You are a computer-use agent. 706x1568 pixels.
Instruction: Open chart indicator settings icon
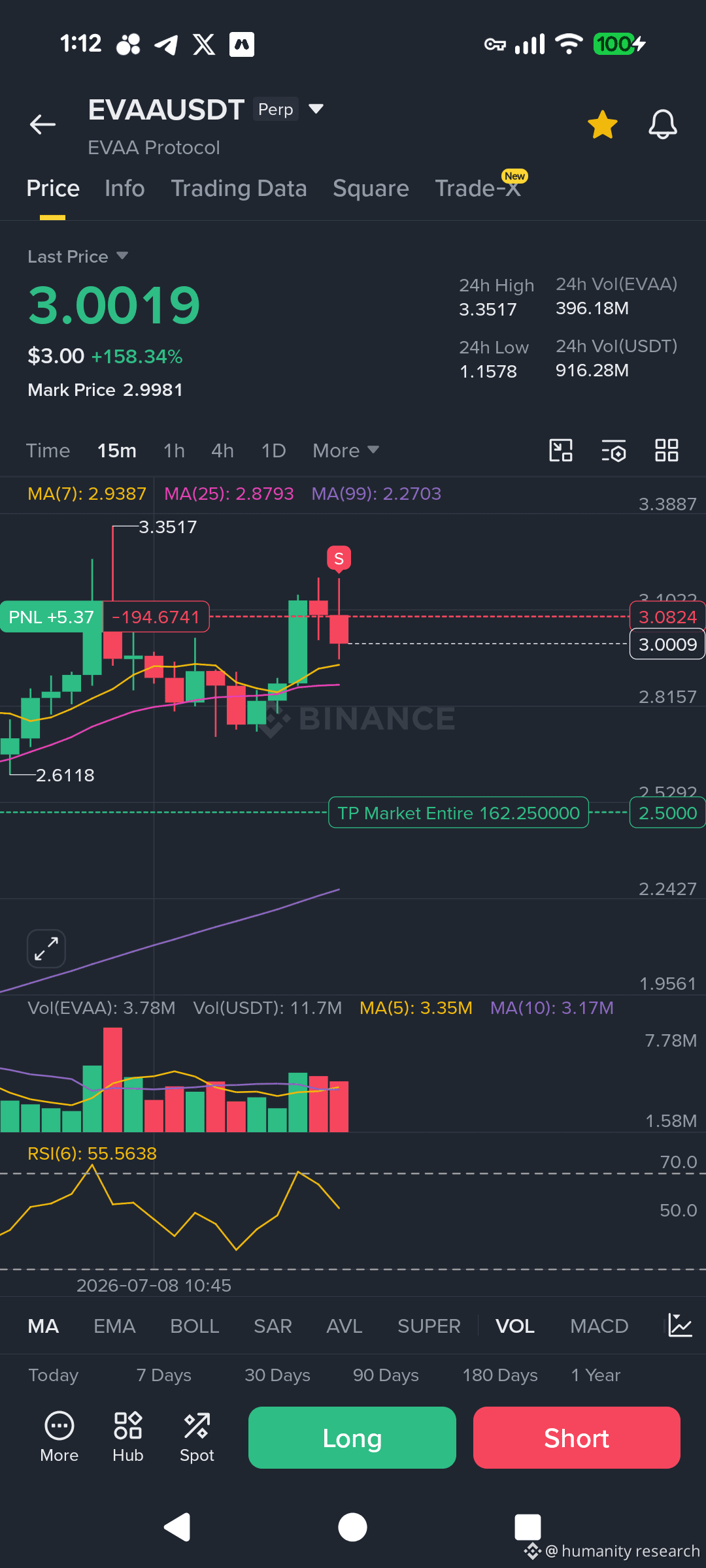613,450
